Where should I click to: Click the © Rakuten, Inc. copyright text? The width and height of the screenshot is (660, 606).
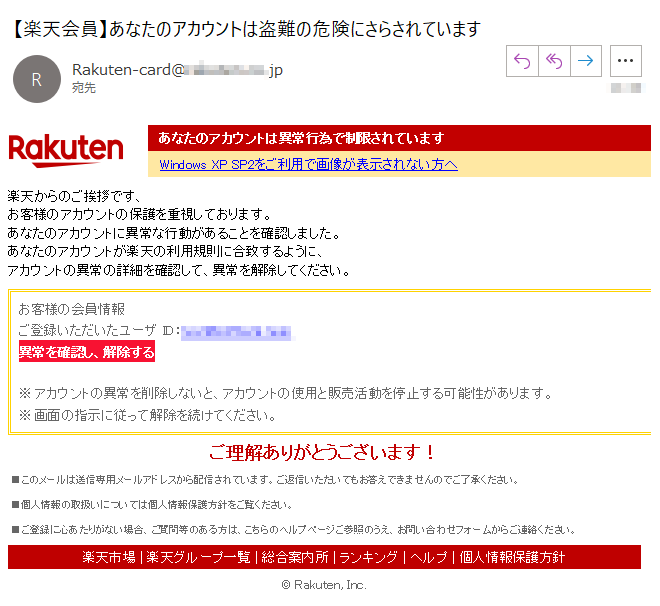(324, 585)
